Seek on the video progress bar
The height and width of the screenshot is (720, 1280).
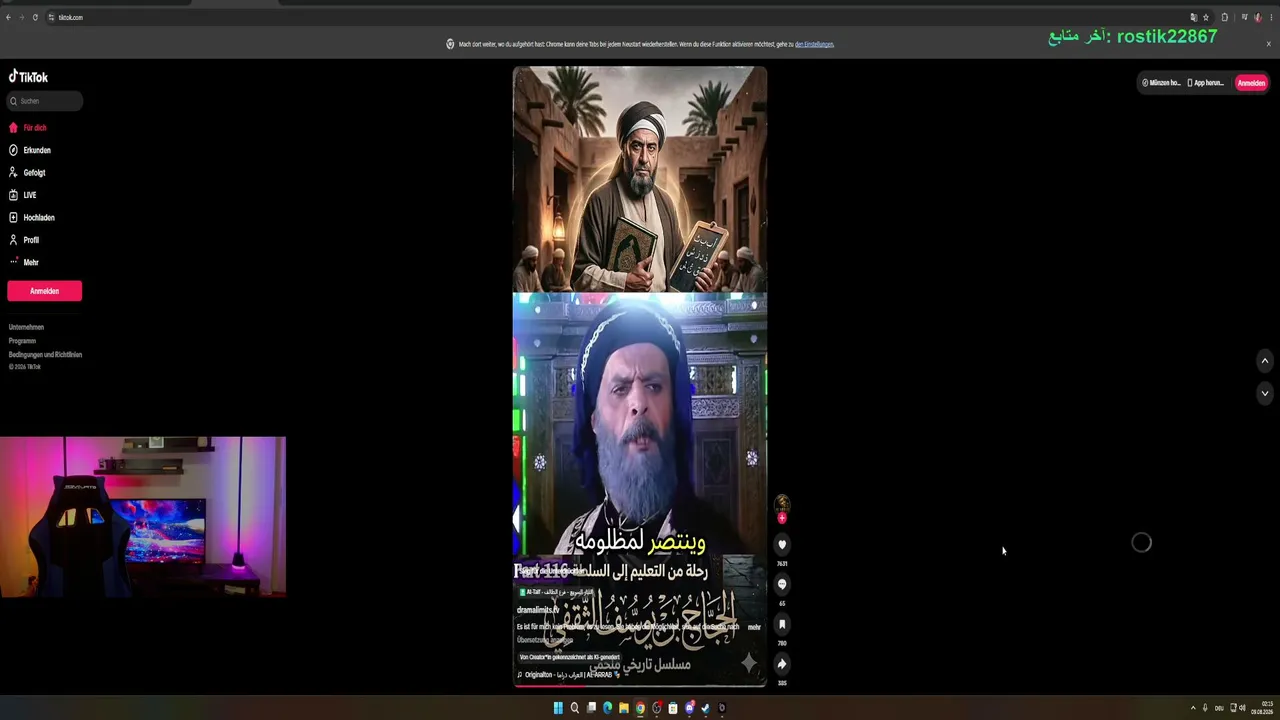640,686
